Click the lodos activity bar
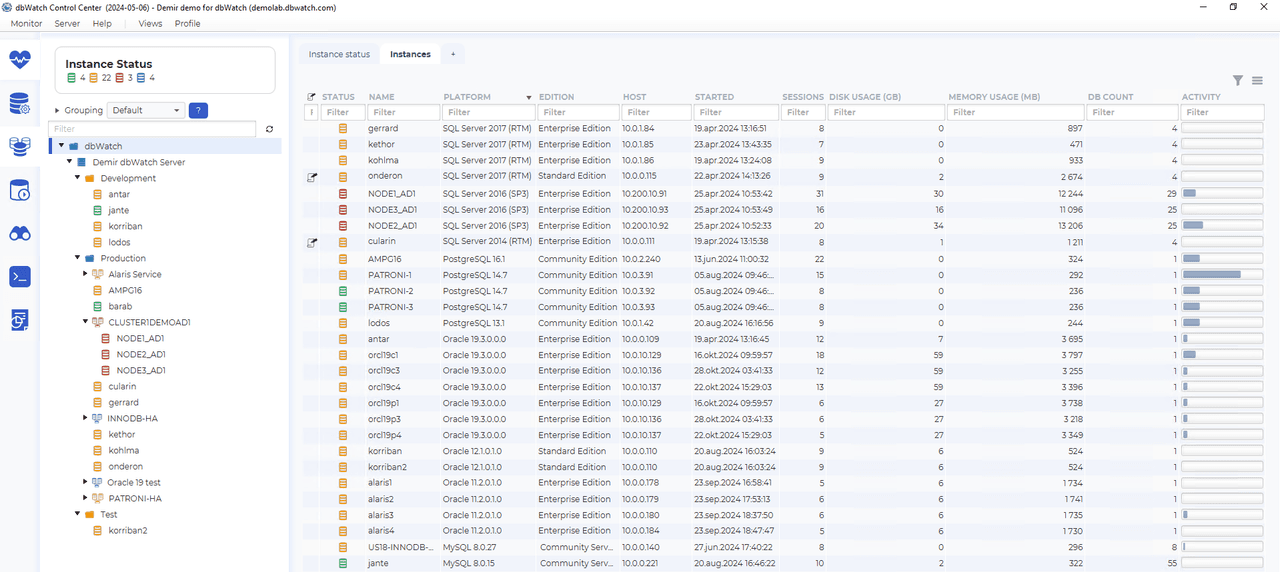This screenshot has height=572, width=1280. [1222, 323]
